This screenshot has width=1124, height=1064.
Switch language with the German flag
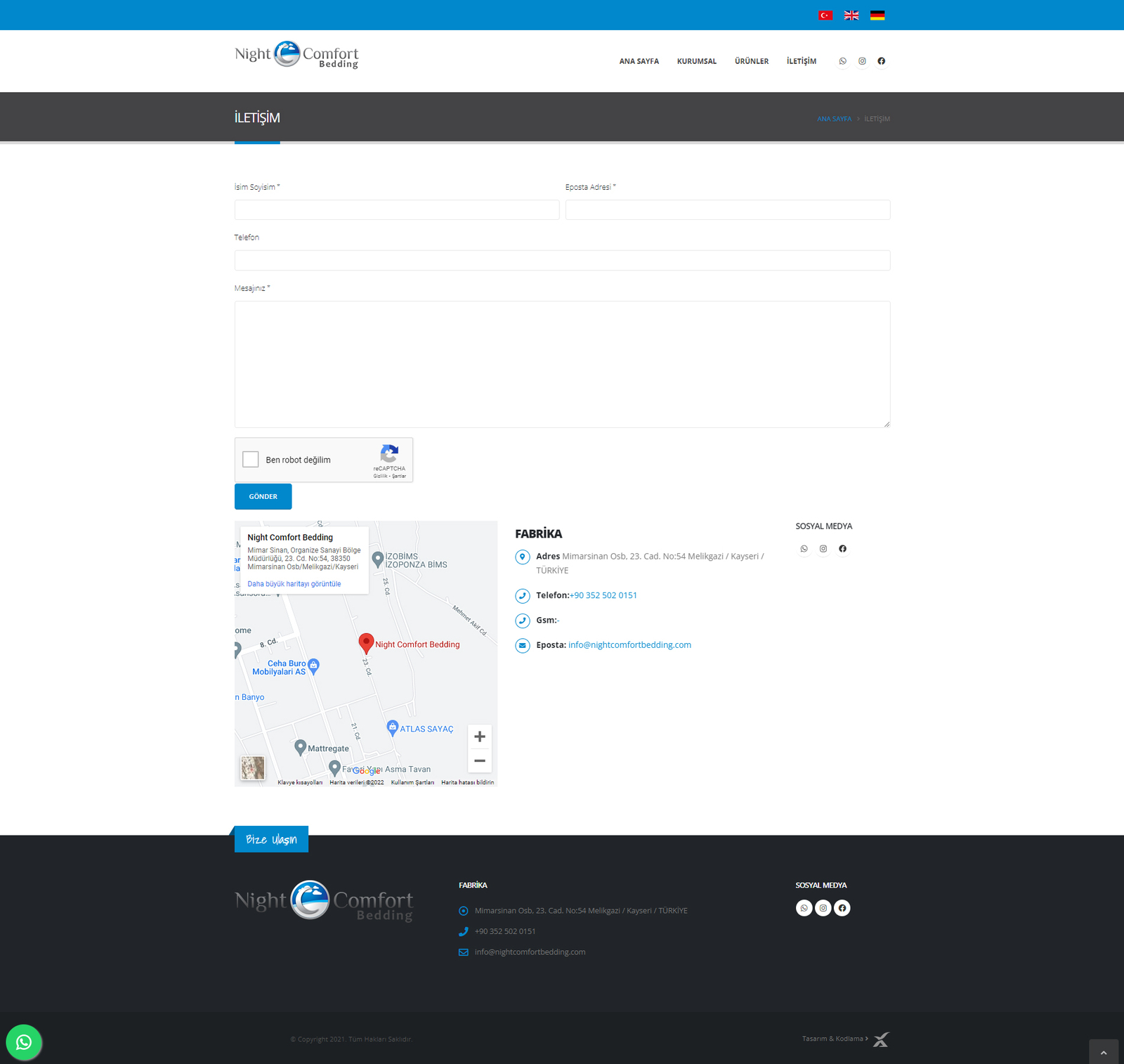(877, 15)
